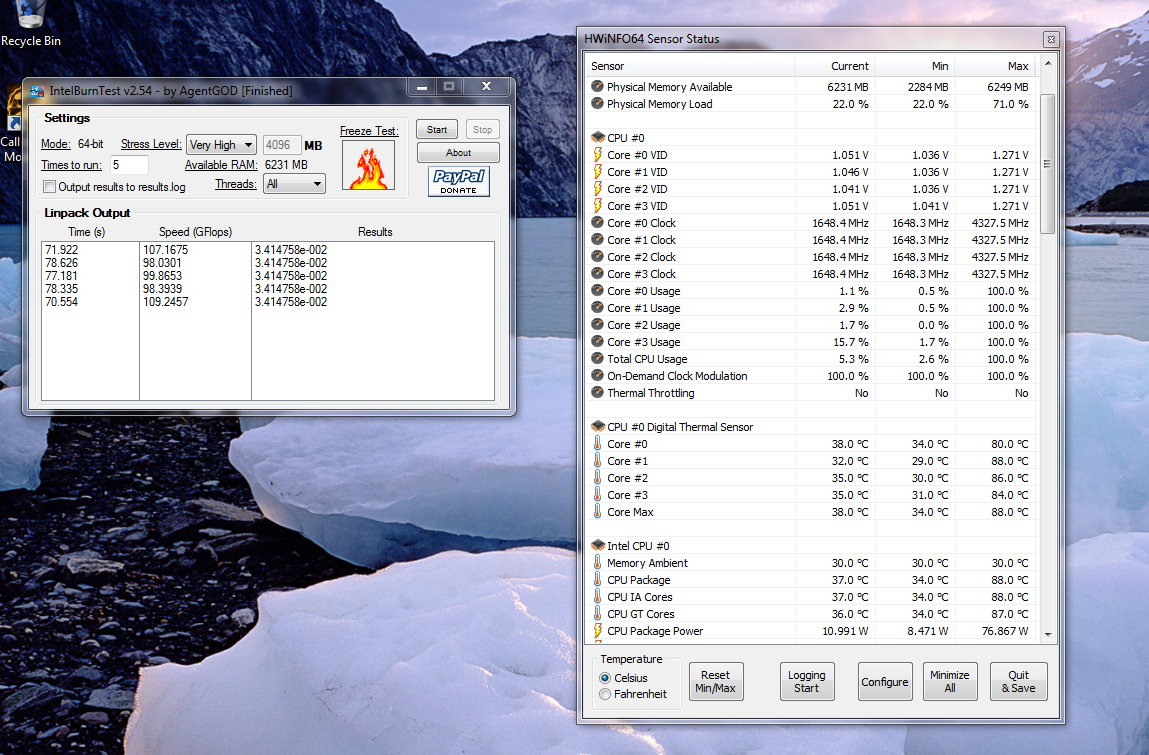Click the Linpack speed value 107.1675
The height and width of the screenshot is (755, 1149).
pyautogui.click(x=166, y=250)
